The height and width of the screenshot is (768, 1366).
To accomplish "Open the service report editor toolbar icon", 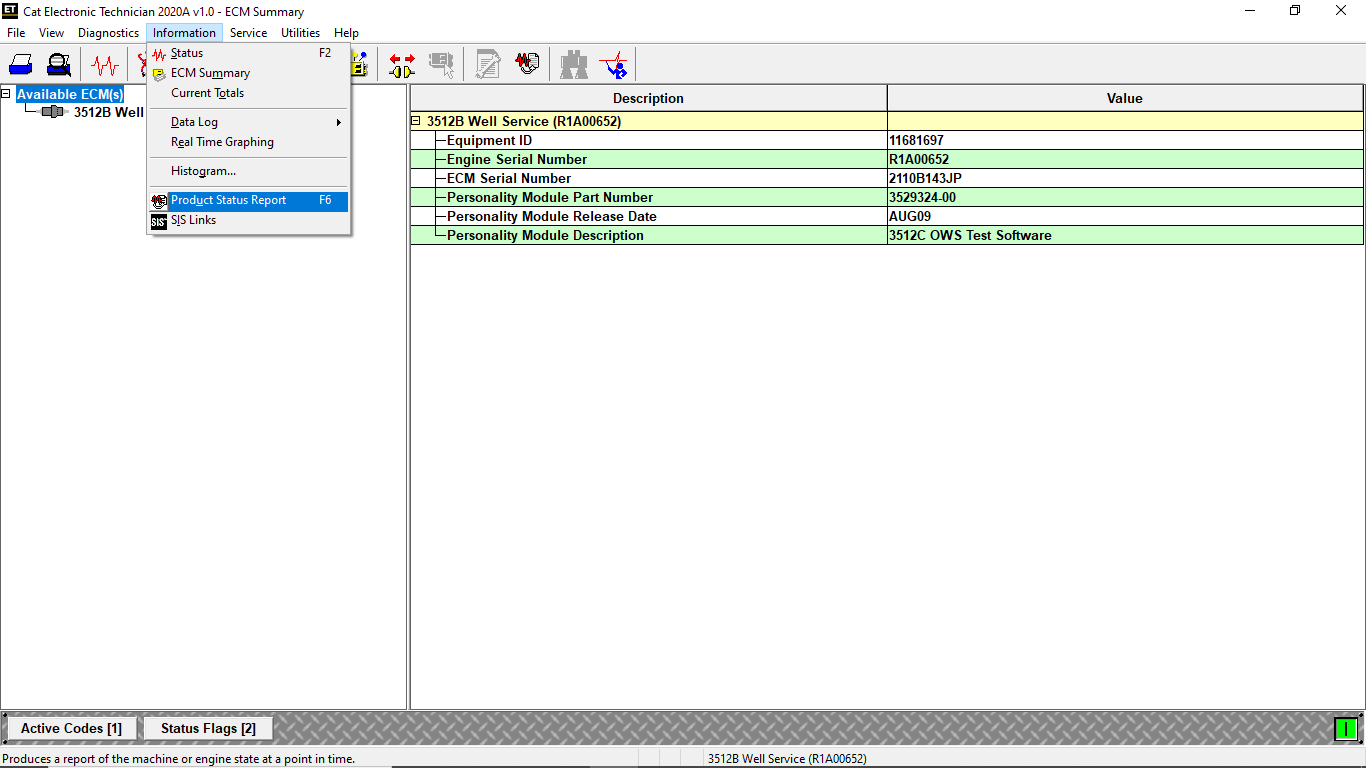I will coord(487,63).
